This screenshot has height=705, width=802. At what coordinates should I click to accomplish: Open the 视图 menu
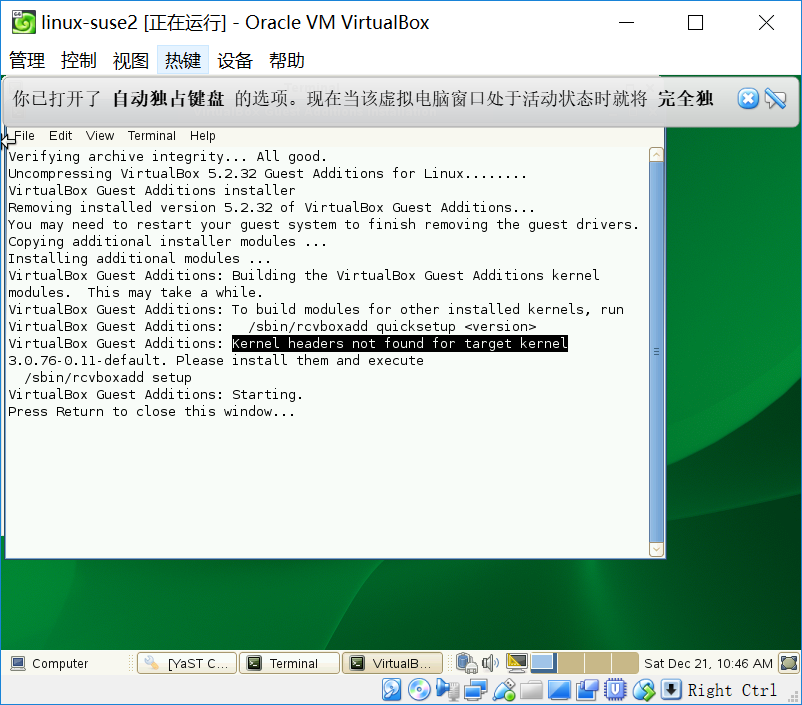click(x=131, y=60)
